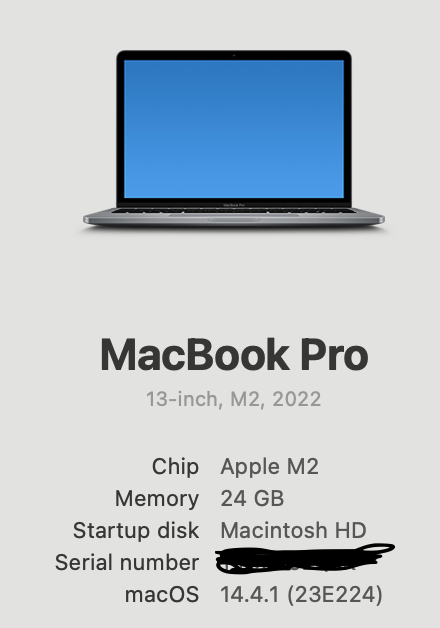Click the 14.4.1 macOS version number
Viewport: 440px width, 628px height.
point(250,594)
